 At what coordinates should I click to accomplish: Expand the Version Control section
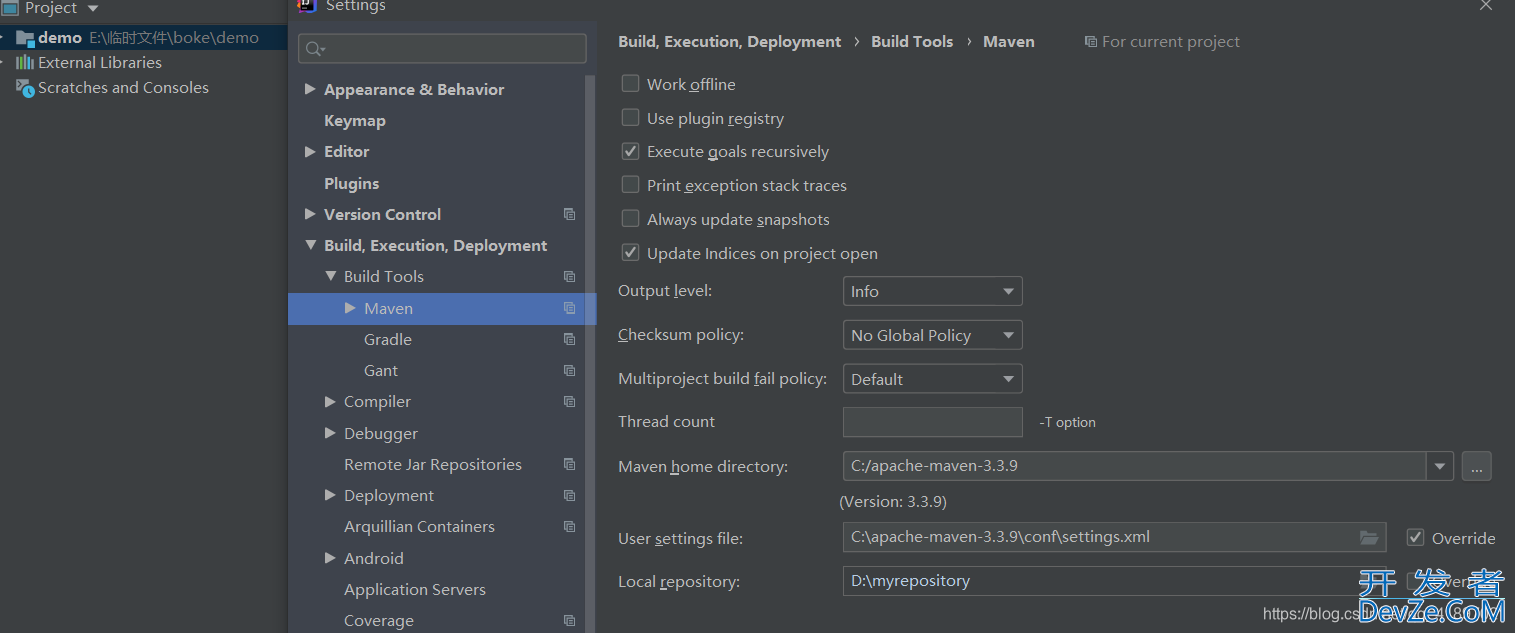[310, 214]
